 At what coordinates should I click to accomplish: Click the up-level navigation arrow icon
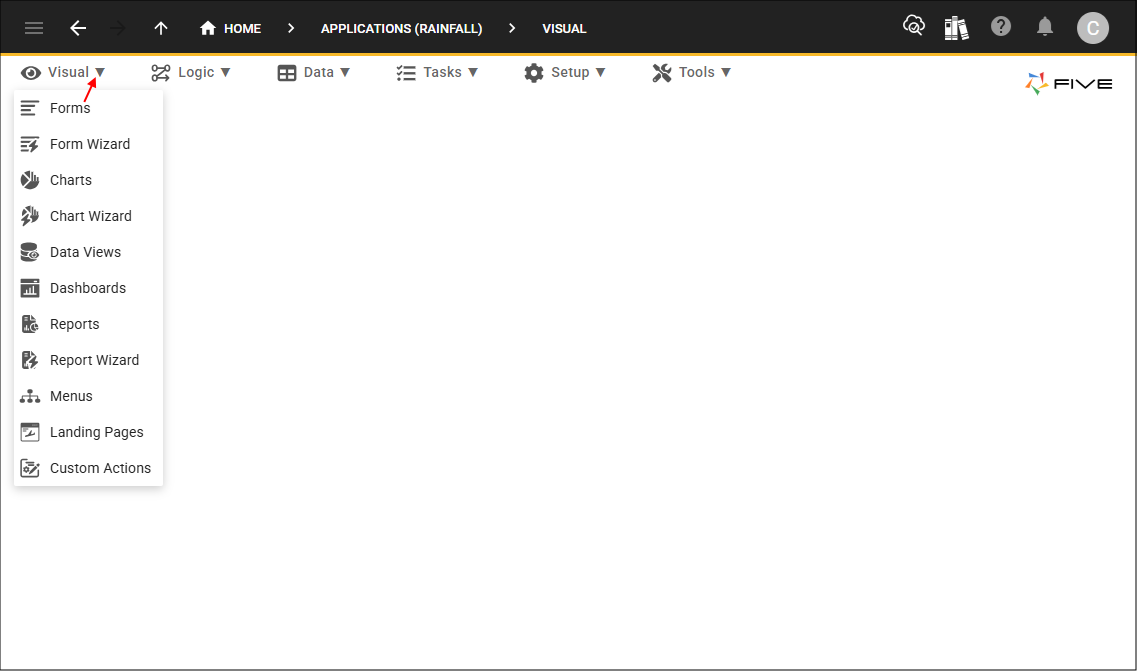[x=160, y=28]
